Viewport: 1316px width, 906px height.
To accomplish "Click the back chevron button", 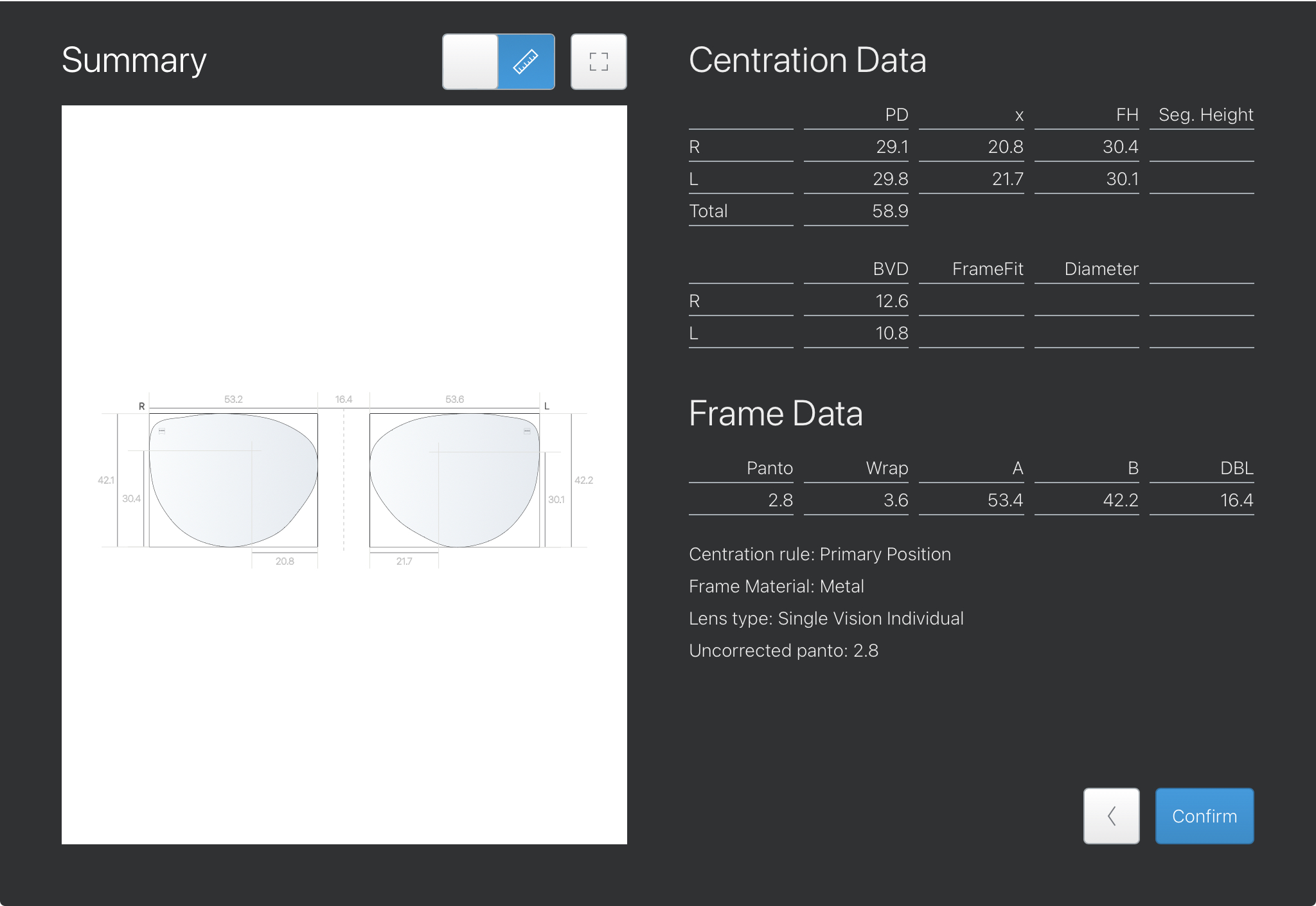I will click(x=1111, y=815).
